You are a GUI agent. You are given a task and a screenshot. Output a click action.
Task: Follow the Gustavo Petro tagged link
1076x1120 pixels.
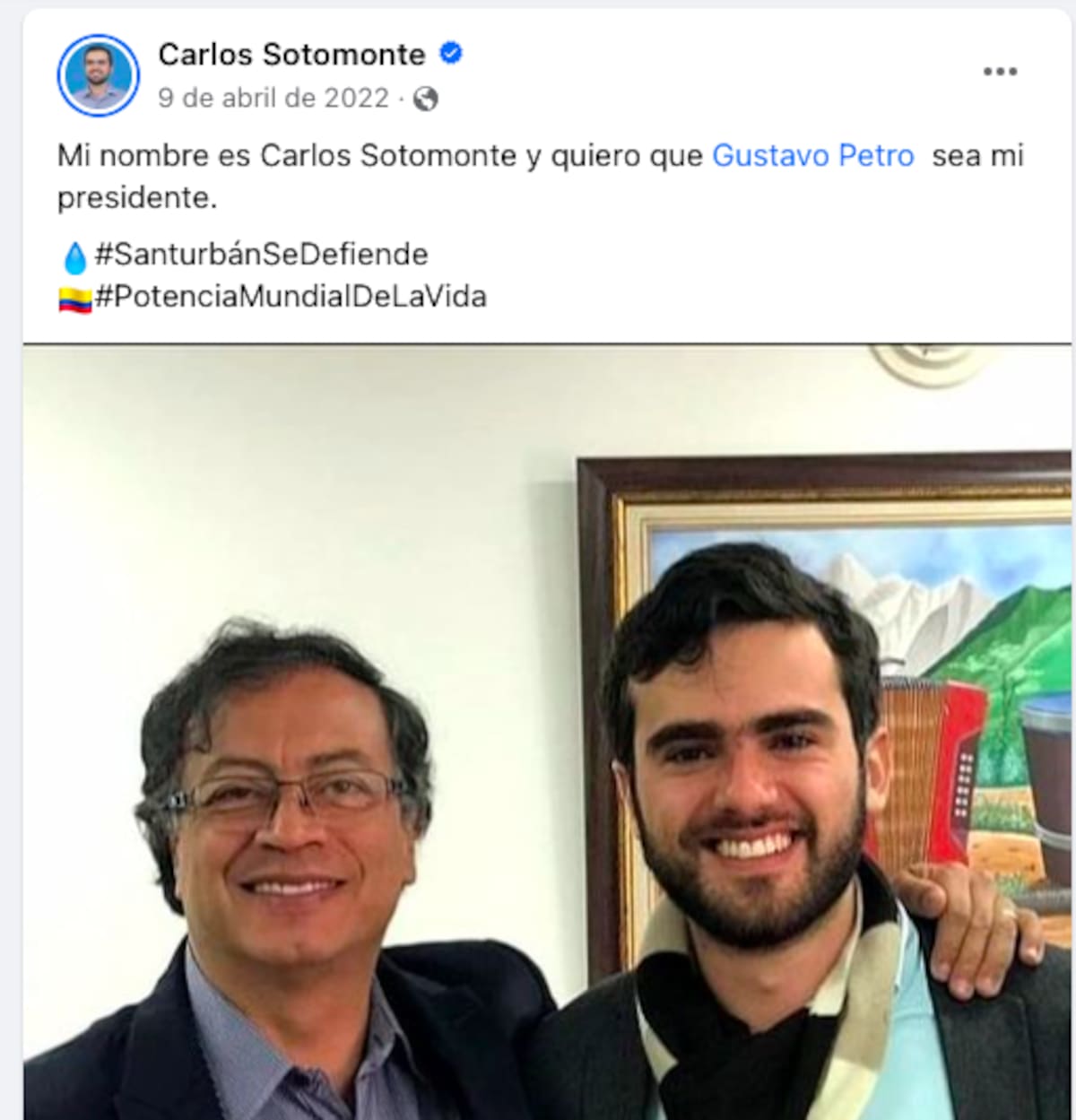[x=813, y=156]
